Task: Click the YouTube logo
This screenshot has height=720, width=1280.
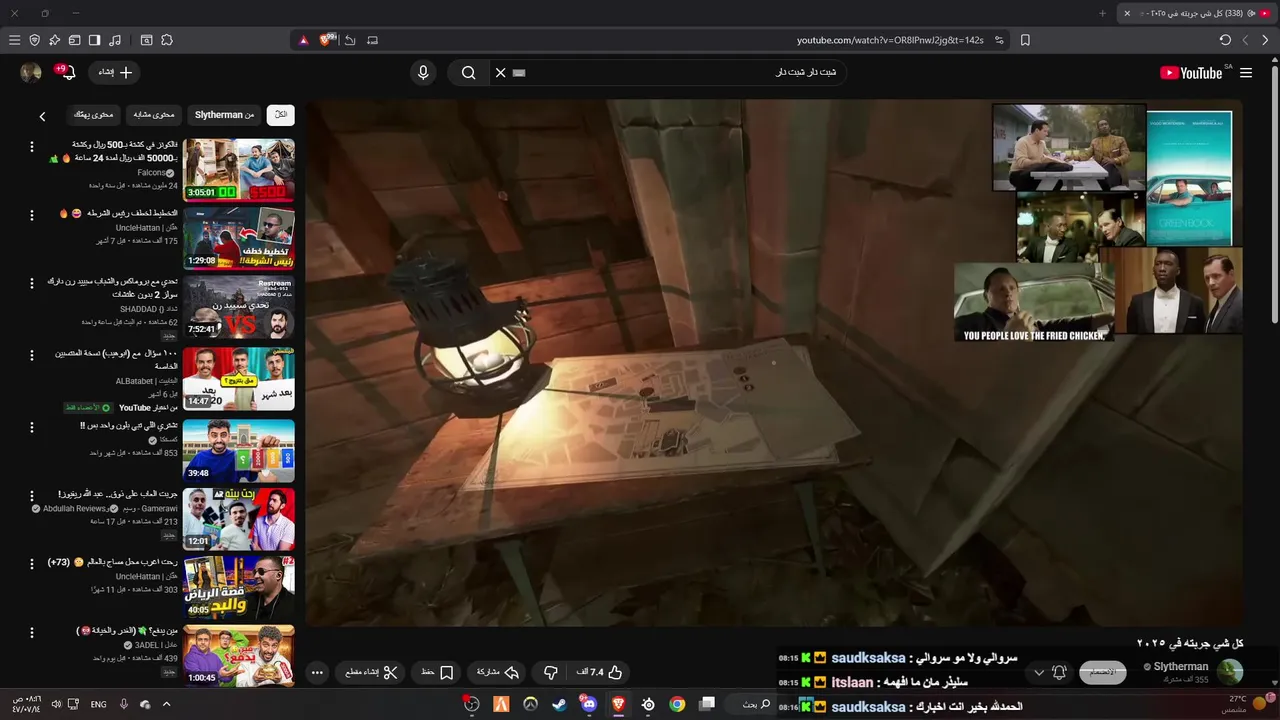Action: (1191, 73)
